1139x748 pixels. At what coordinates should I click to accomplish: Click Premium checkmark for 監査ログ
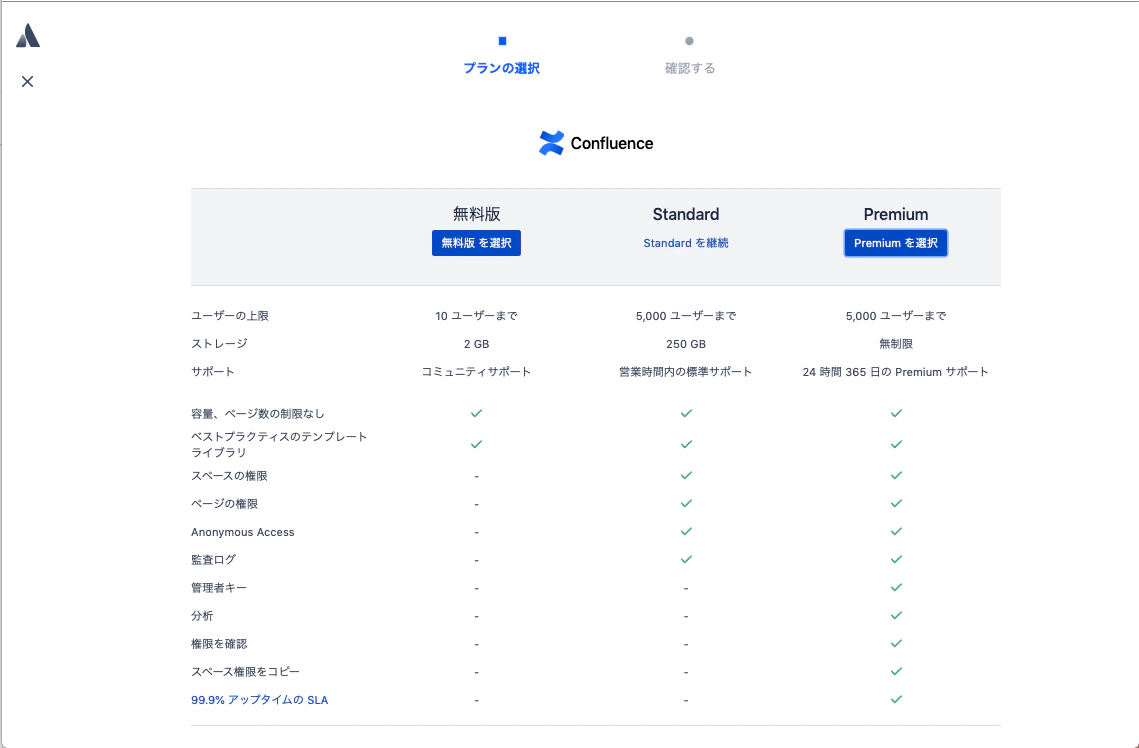[x=896, y=559]
